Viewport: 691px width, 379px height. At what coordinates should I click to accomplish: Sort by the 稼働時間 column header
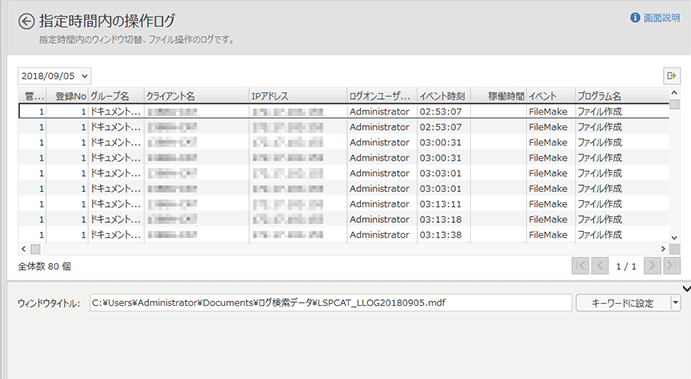(x=498, y=96)
